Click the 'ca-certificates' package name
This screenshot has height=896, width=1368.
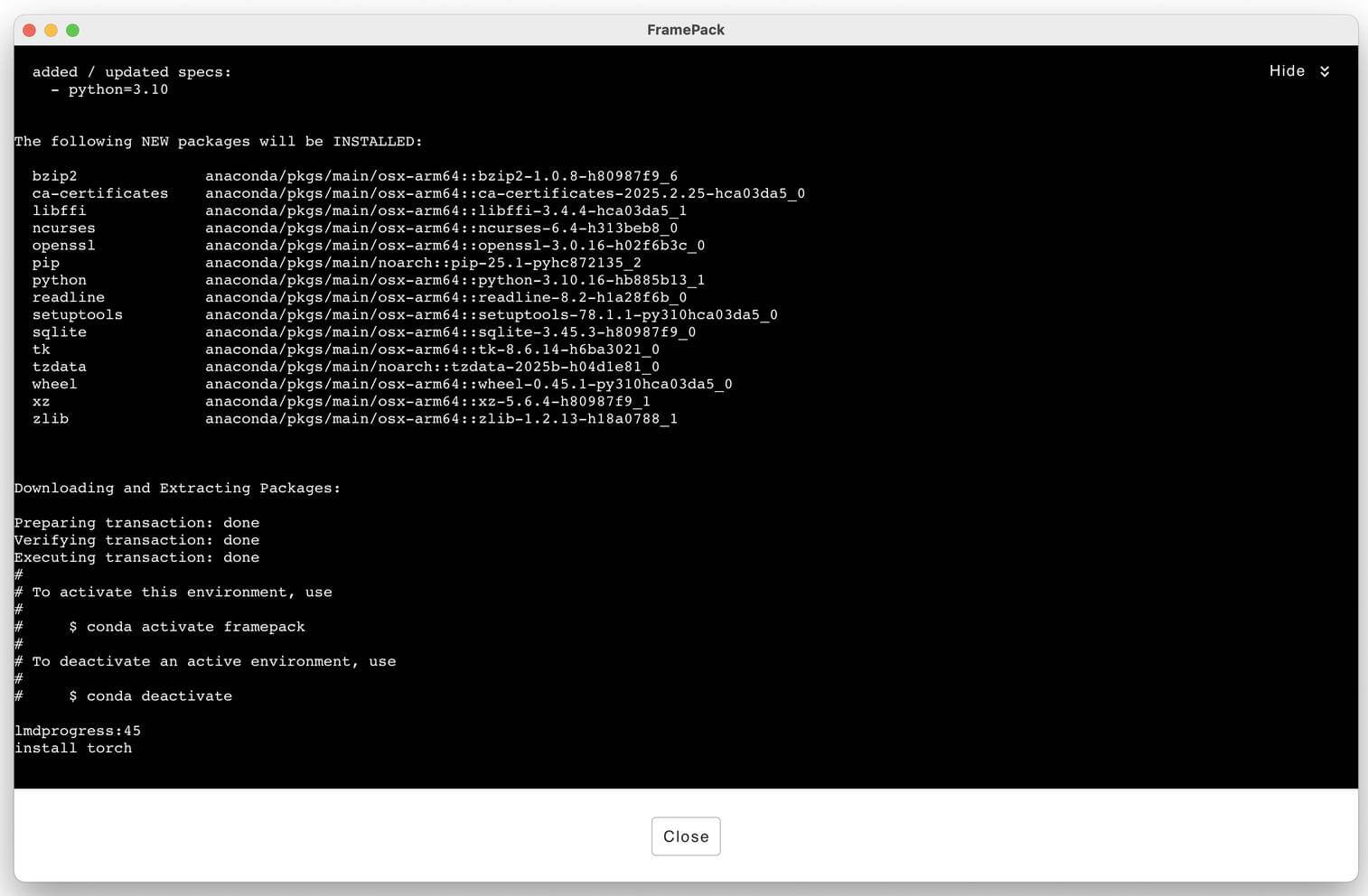[x=100, y=193]
